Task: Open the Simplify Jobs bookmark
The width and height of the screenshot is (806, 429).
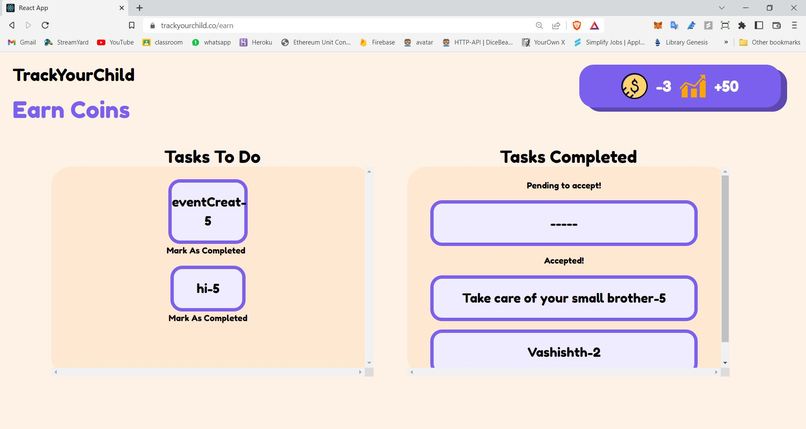Action: [609, 42]
